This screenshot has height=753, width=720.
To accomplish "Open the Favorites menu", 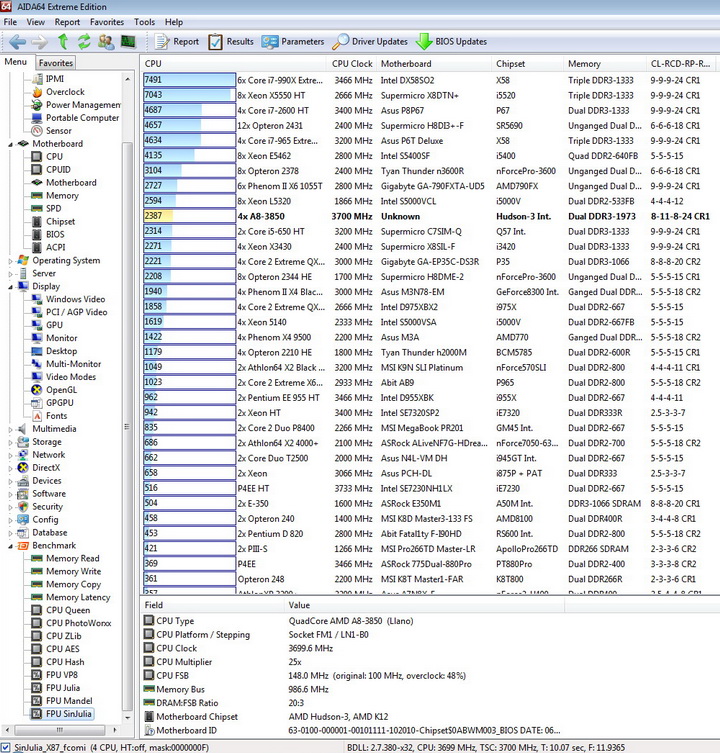I will [x=107, y=22].
